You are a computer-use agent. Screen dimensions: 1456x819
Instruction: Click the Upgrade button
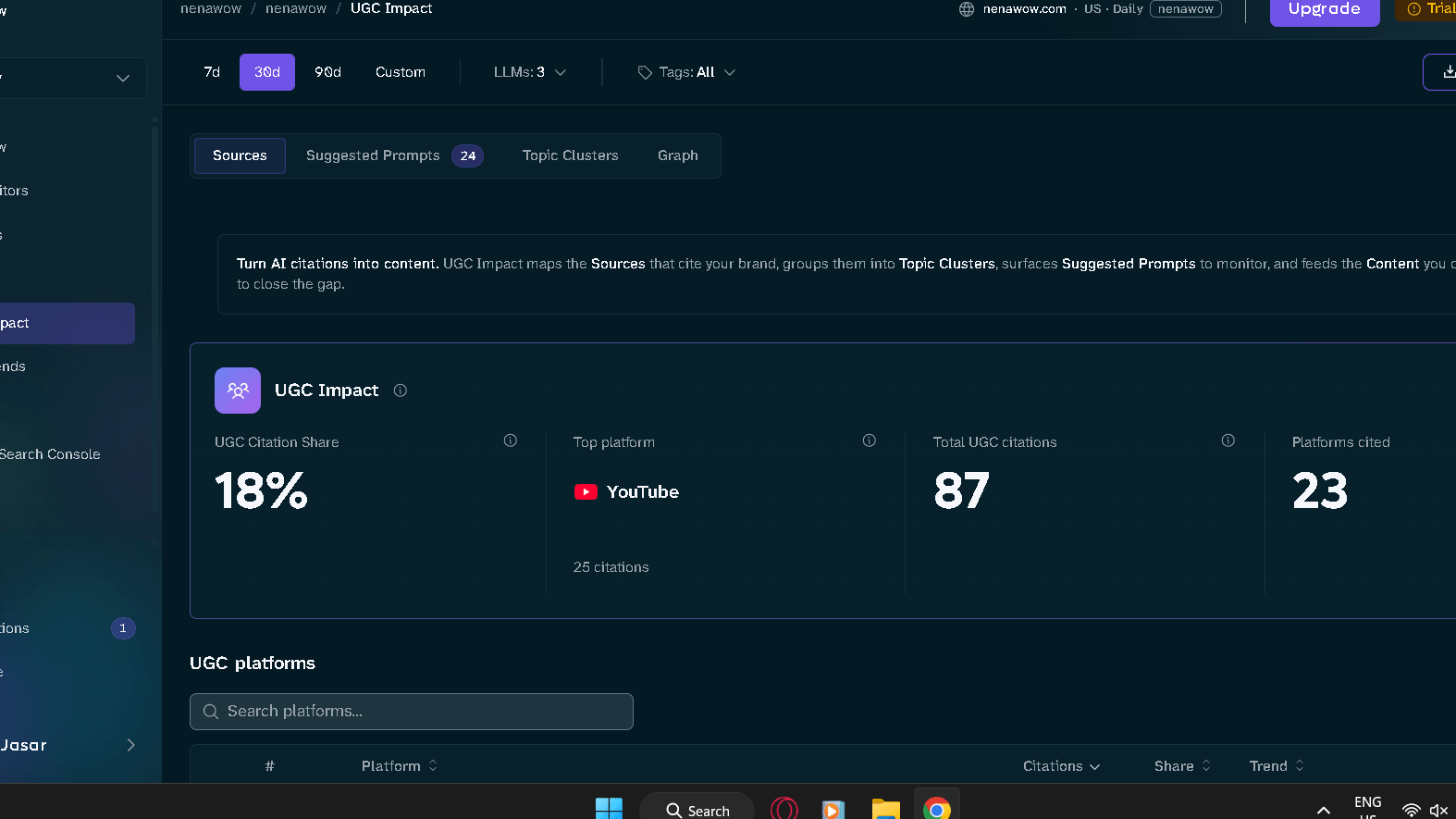point(1325,10)
